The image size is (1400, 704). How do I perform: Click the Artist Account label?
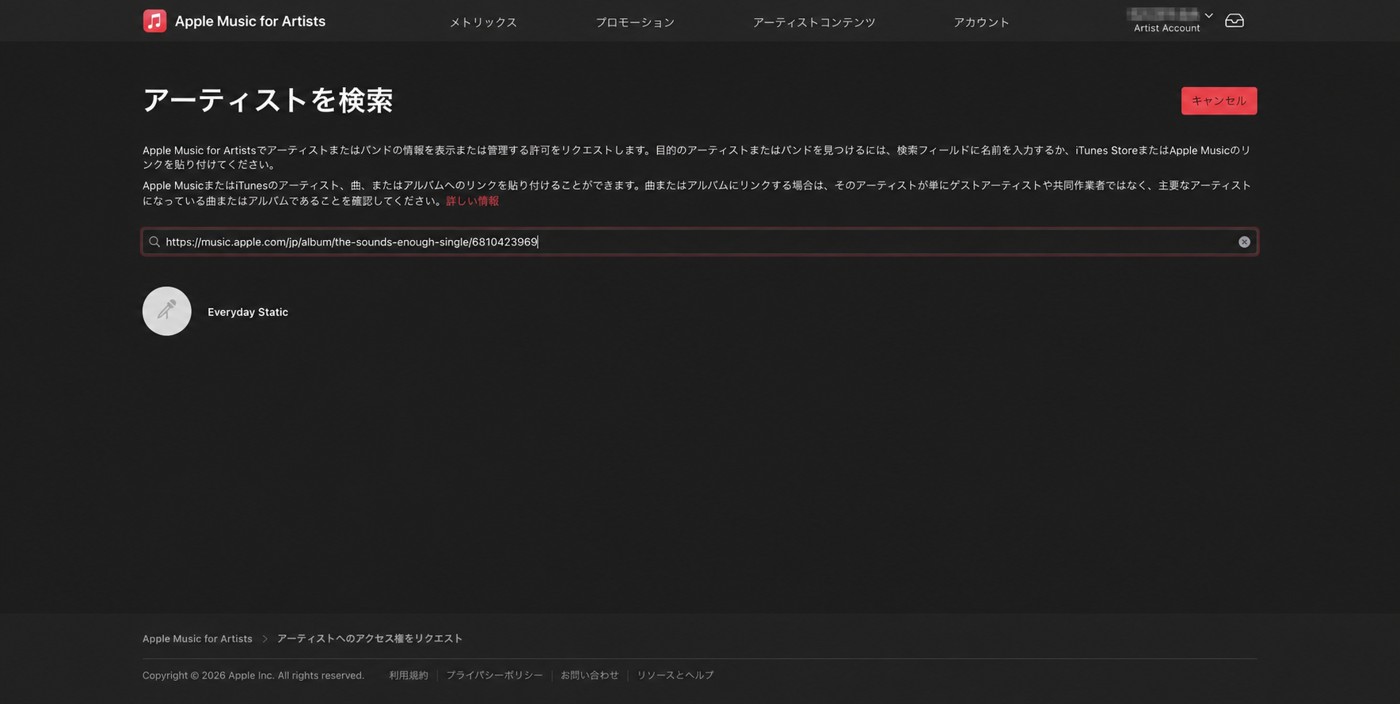tap(1167, 28)
